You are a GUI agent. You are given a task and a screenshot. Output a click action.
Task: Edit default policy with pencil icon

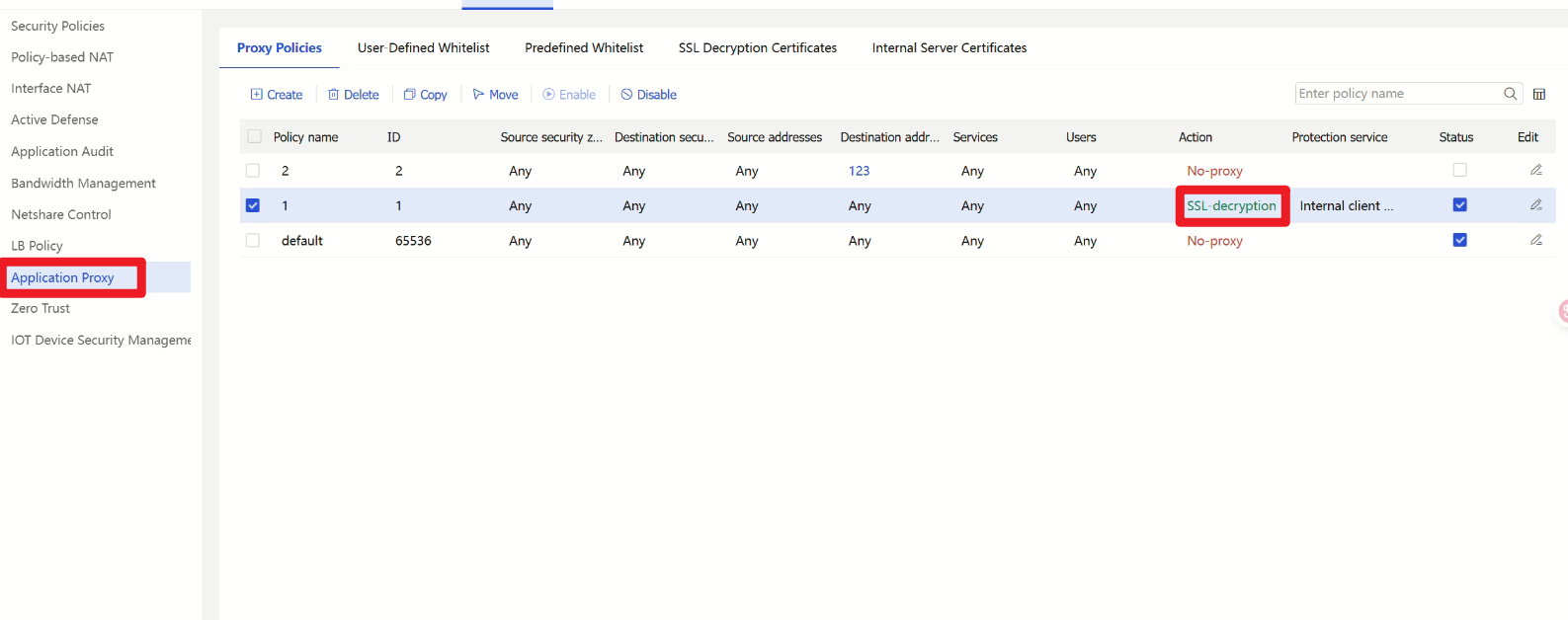tap(1536, 240)
